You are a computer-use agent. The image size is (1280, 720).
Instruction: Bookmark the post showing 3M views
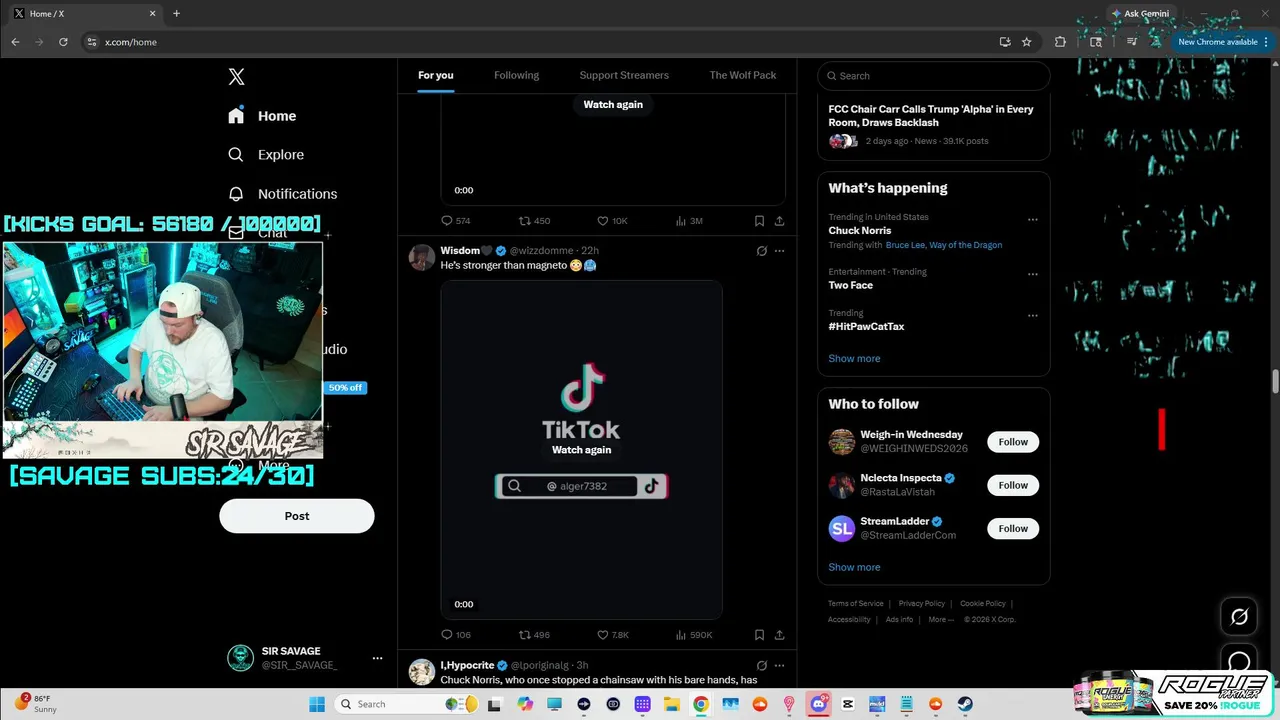coord(759,221)
